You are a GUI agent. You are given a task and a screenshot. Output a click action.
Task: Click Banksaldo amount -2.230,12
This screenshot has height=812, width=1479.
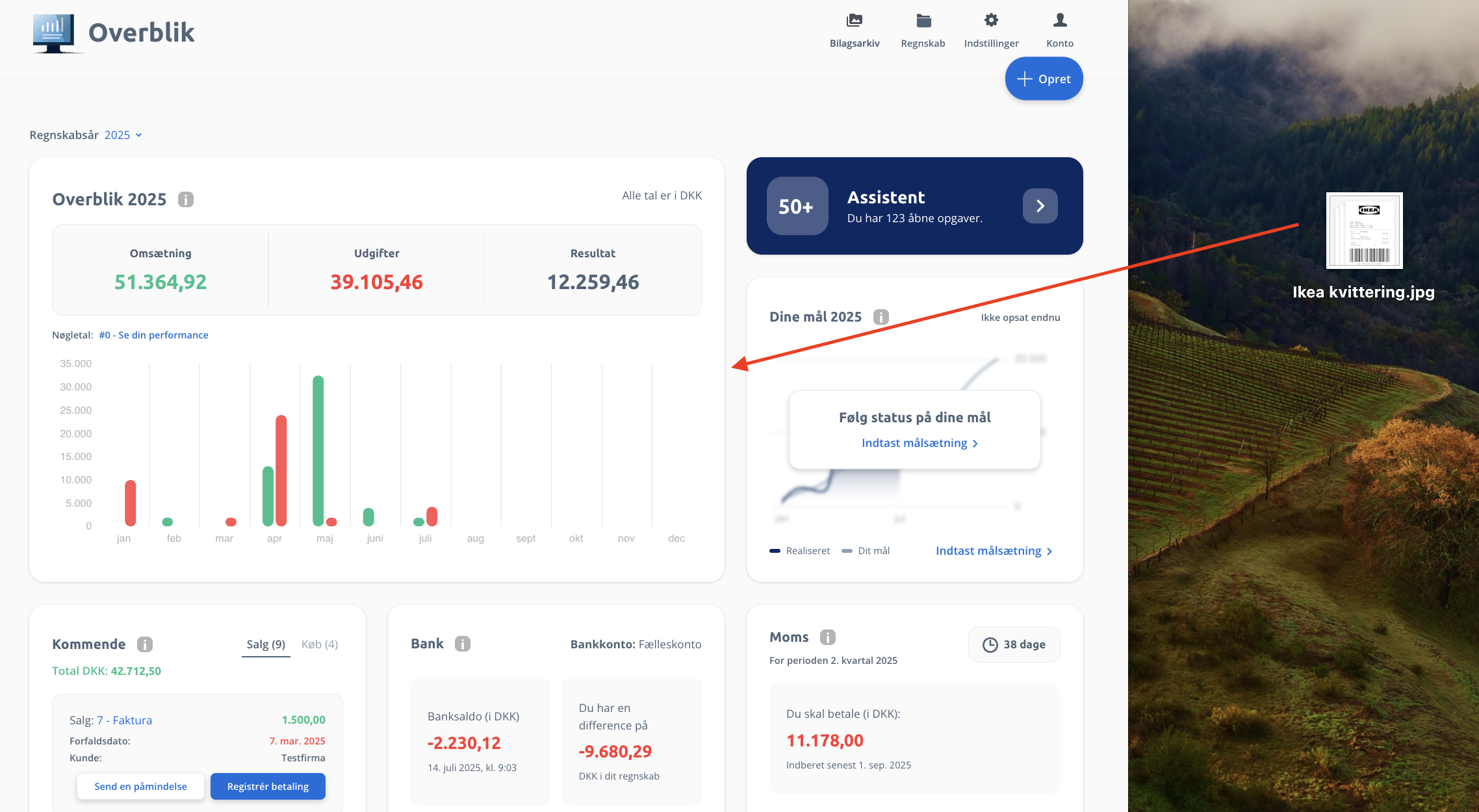pos(464,743)
